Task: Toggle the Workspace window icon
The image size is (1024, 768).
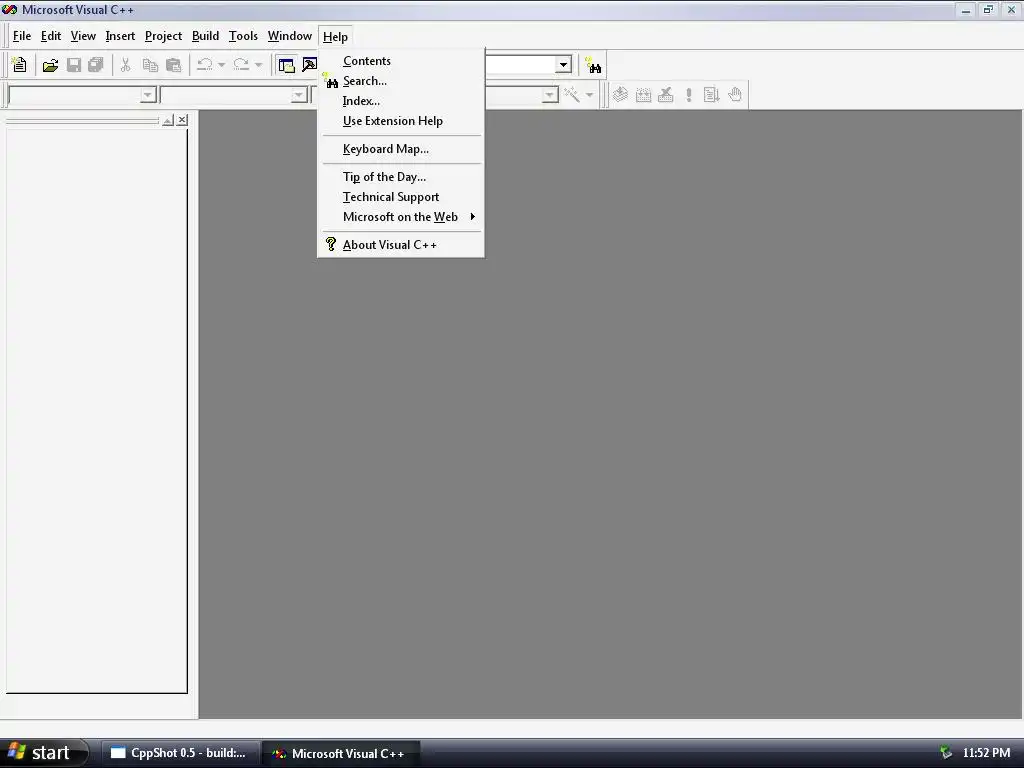Action: (x=286, y=65)
